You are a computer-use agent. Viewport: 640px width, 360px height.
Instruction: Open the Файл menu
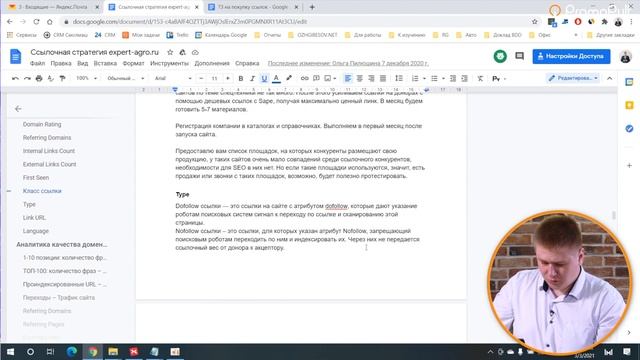point(38,63)
